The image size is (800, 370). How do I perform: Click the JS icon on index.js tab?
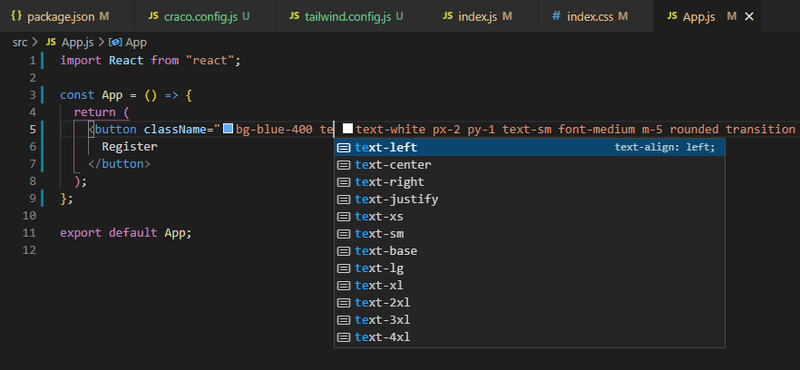click(x=447, y=16)
